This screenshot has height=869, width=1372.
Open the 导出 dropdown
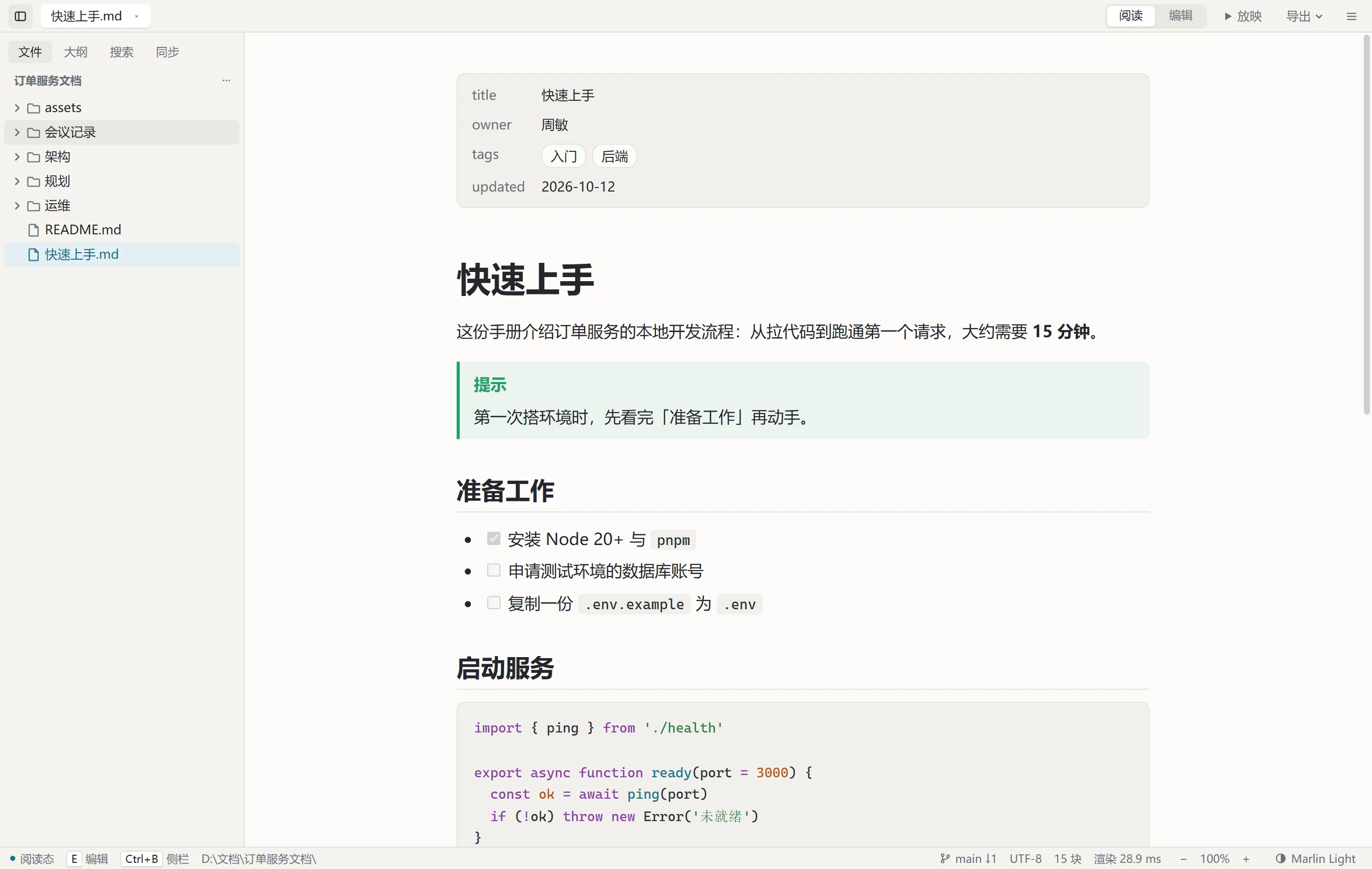1304,16
